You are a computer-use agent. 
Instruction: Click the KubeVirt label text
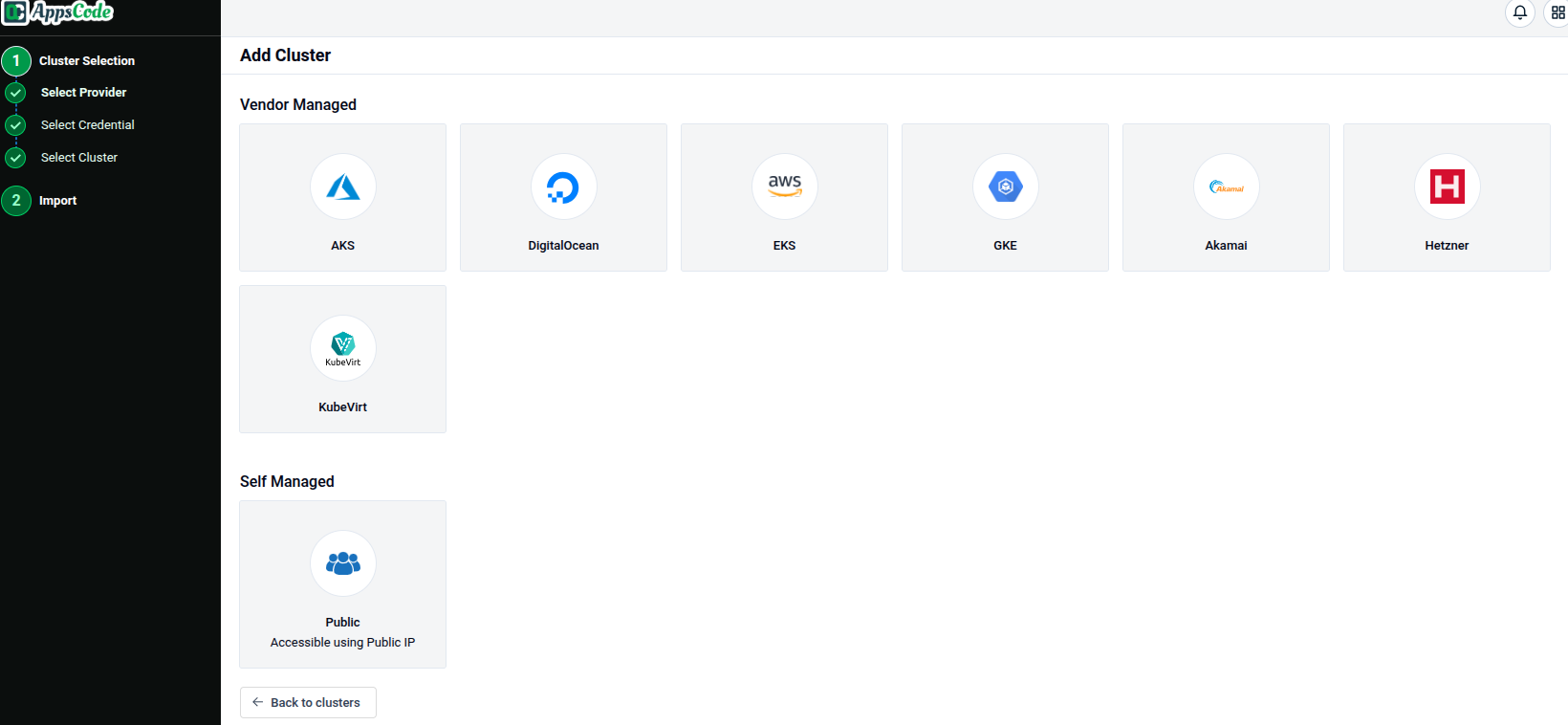[343, 407]
